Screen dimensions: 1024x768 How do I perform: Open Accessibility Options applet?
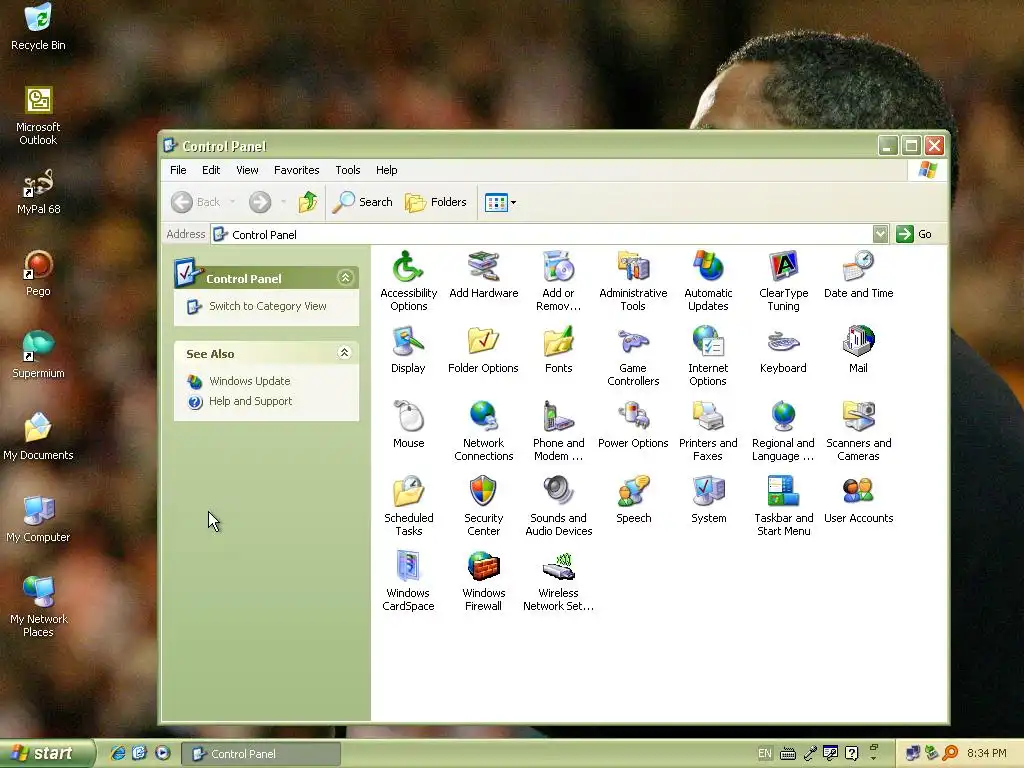pyautogui.click(x=408, y=281)
